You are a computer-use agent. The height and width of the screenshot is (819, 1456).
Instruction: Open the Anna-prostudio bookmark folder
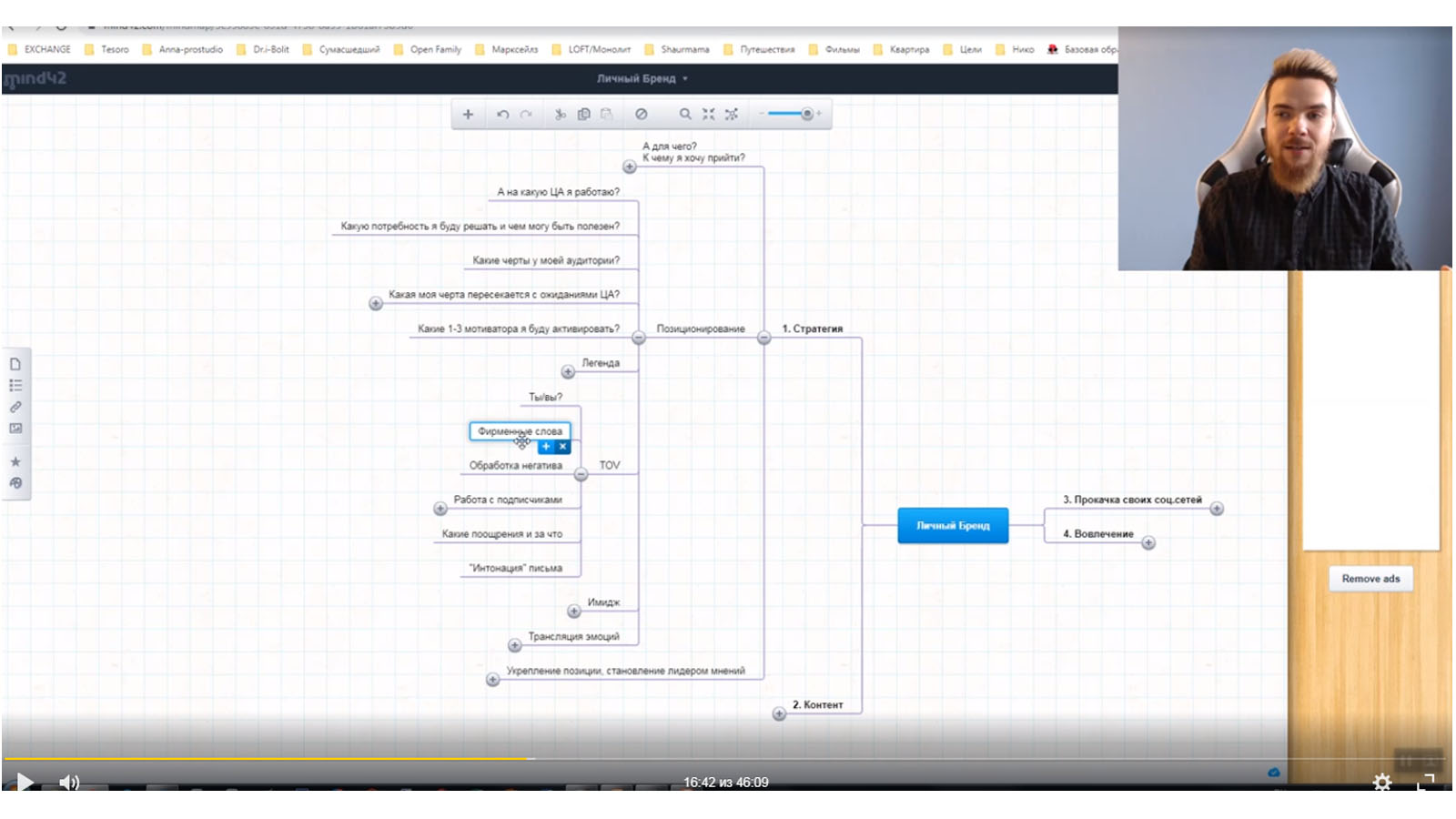183,49
